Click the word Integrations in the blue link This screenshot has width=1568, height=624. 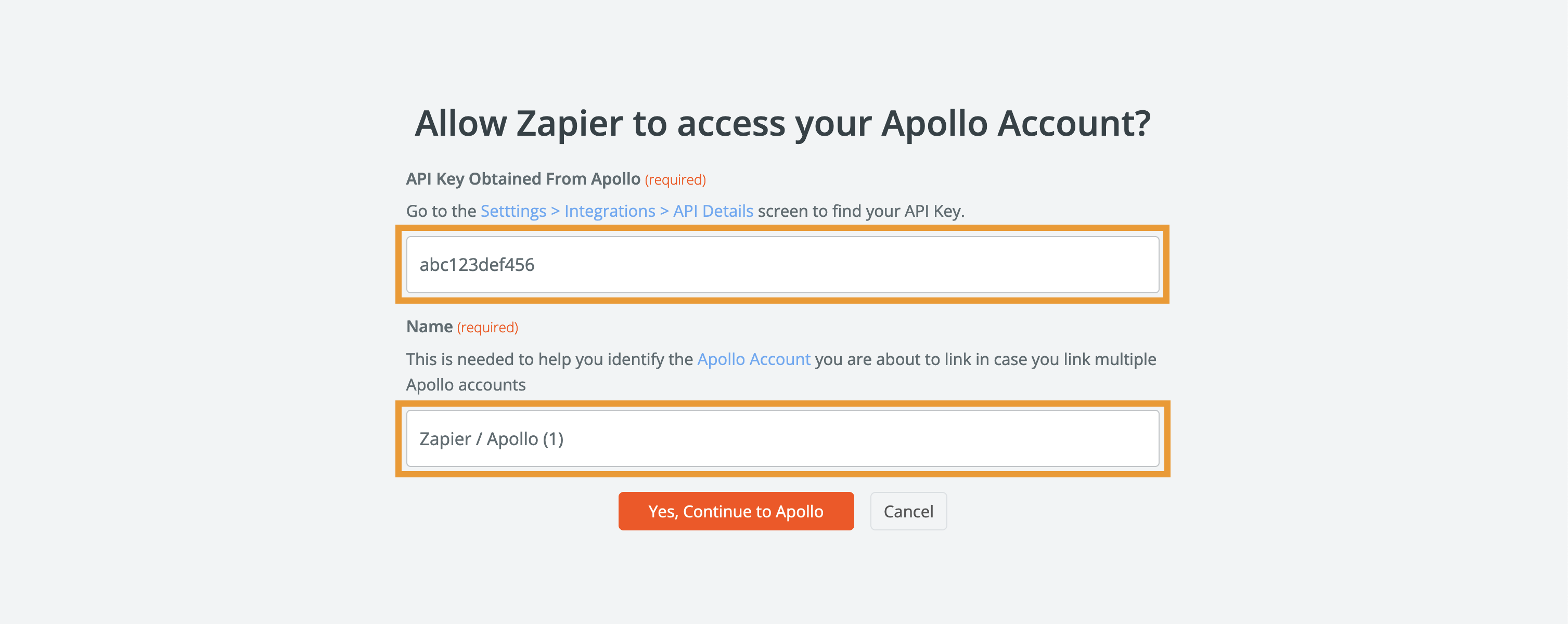click(x=609, y=211)
